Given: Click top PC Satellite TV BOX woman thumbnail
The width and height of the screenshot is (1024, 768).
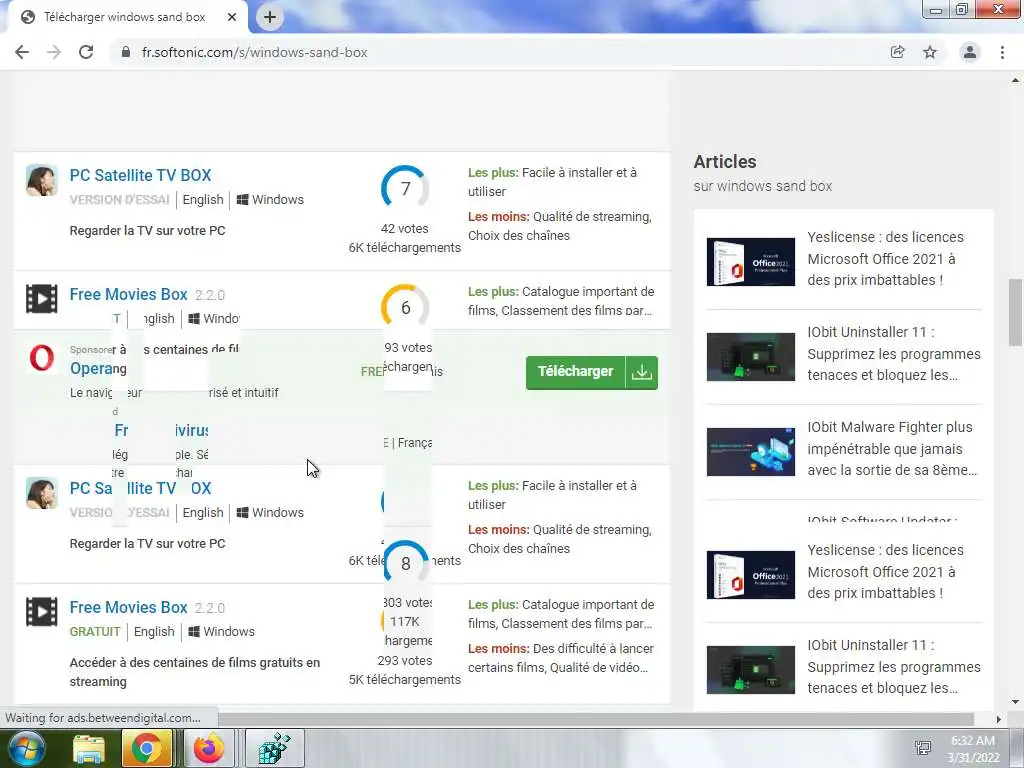Looking at the screenshot, I should pyautogui.click(x=42, y=180).
